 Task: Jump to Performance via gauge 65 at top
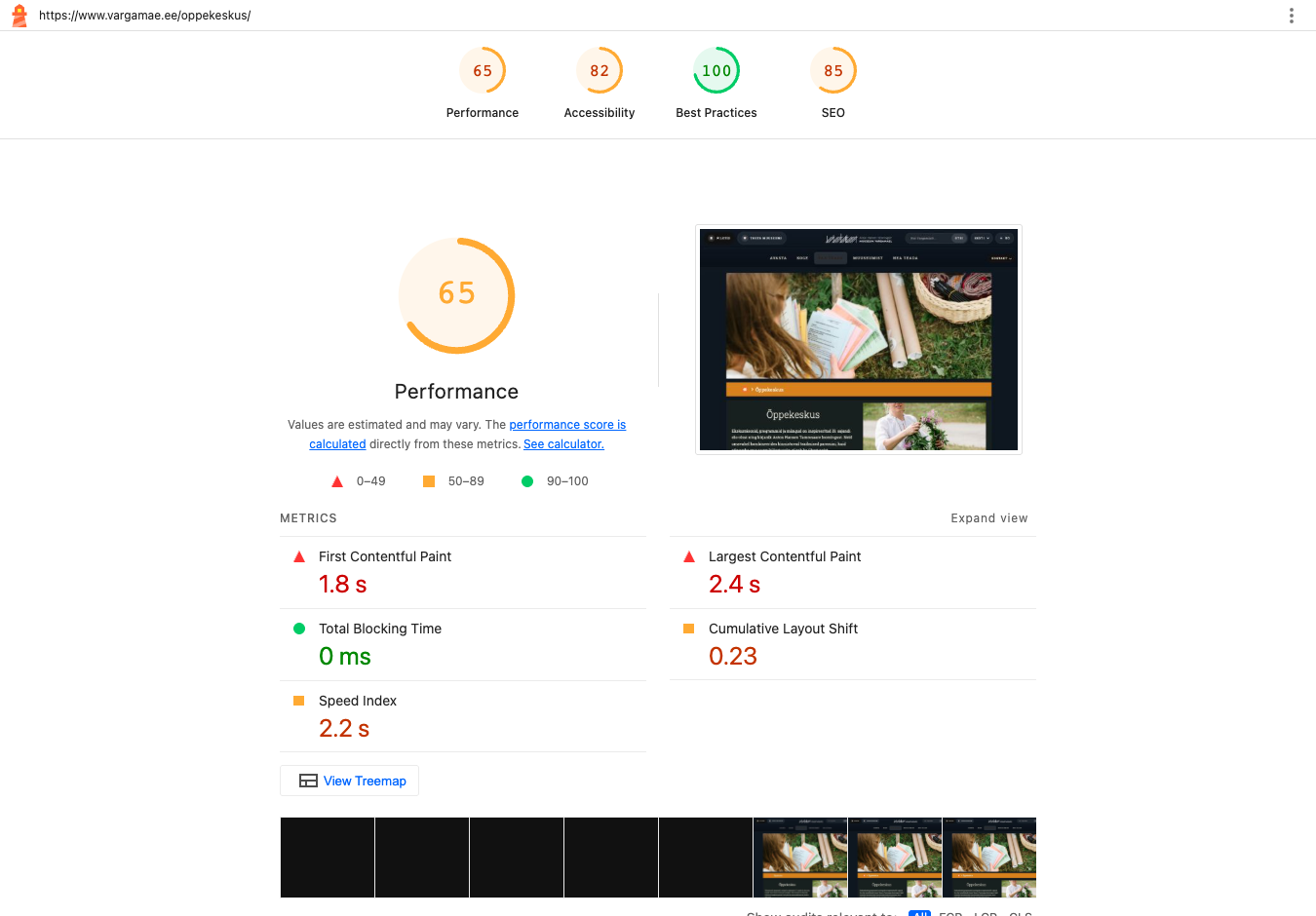(483, 70)
